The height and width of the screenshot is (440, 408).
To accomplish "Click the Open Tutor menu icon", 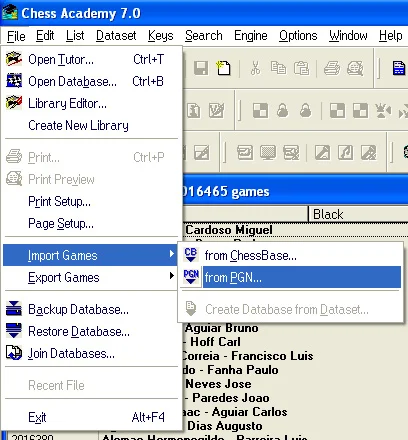I will 14,59.
